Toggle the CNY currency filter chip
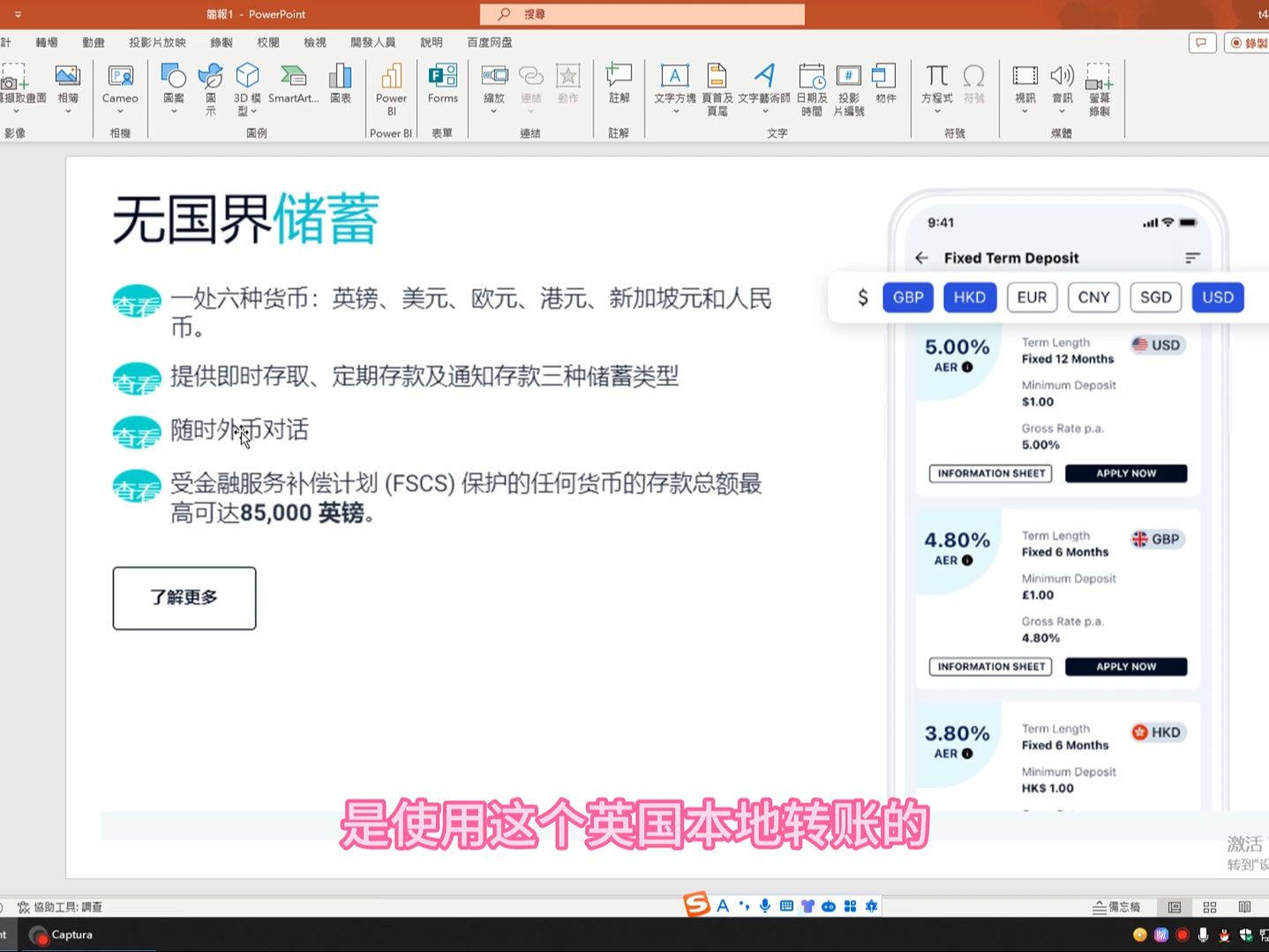The width and height of the screenshot is (1269, 952). (1093, 297)
